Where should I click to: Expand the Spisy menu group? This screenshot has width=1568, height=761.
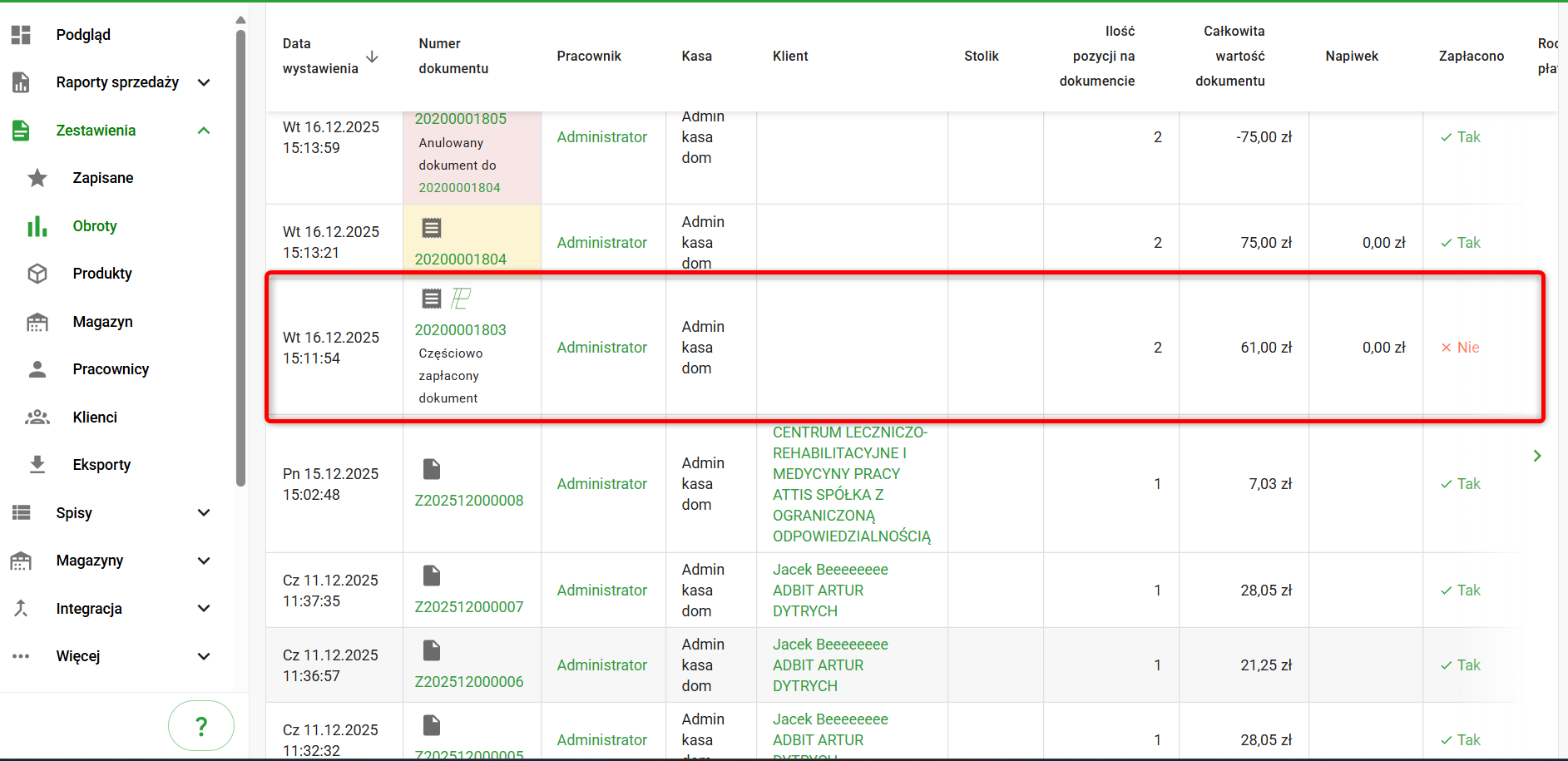coord(204,513)
